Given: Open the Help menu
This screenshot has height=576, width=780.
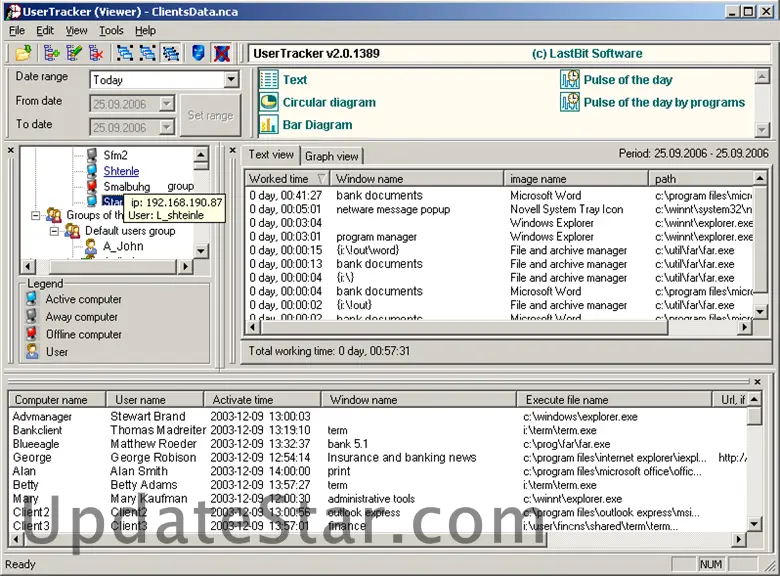Looking at the screenshot, I should click(145, 30).
